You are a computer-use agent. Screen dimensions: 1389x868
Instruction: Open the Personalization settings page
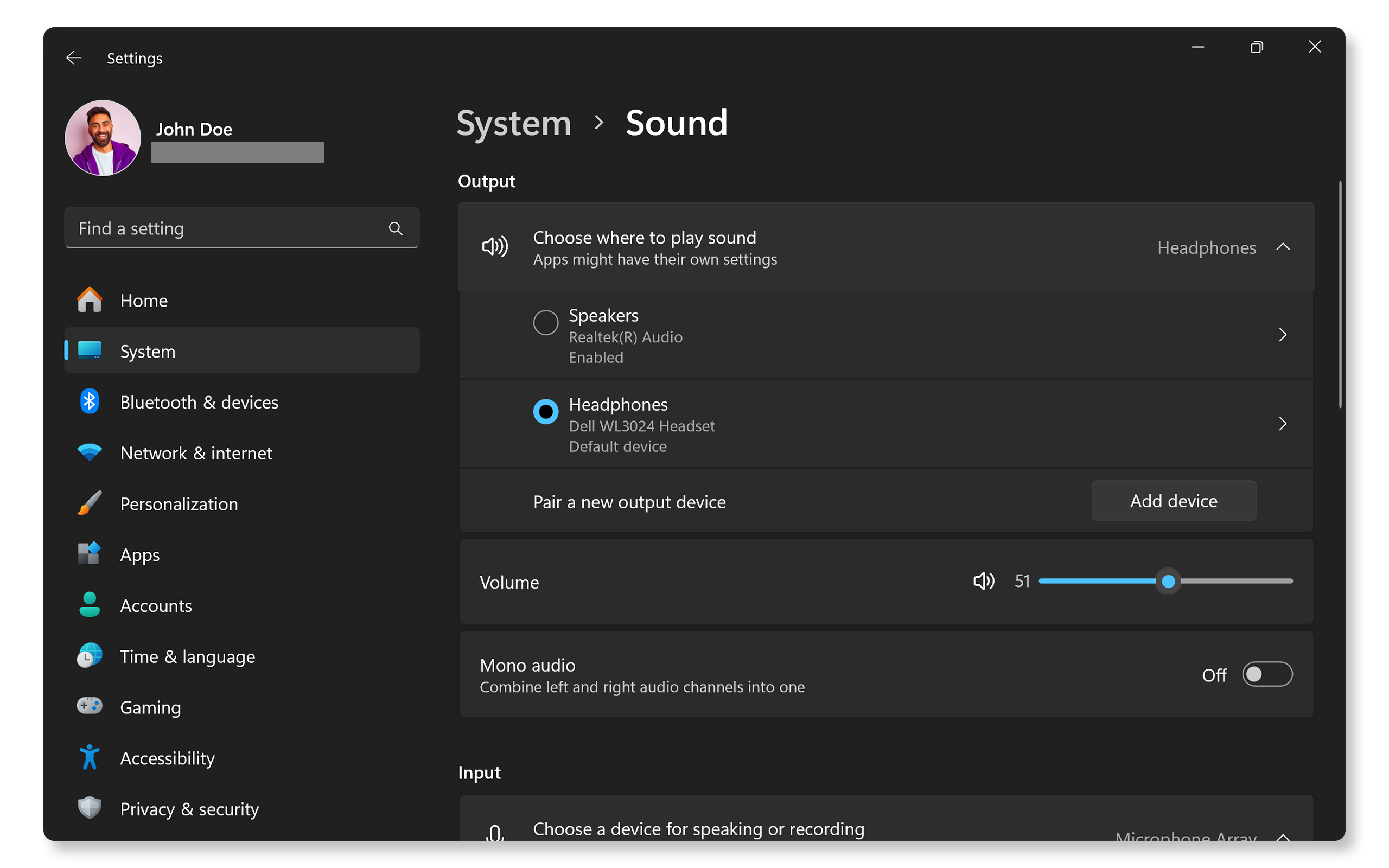179,503
